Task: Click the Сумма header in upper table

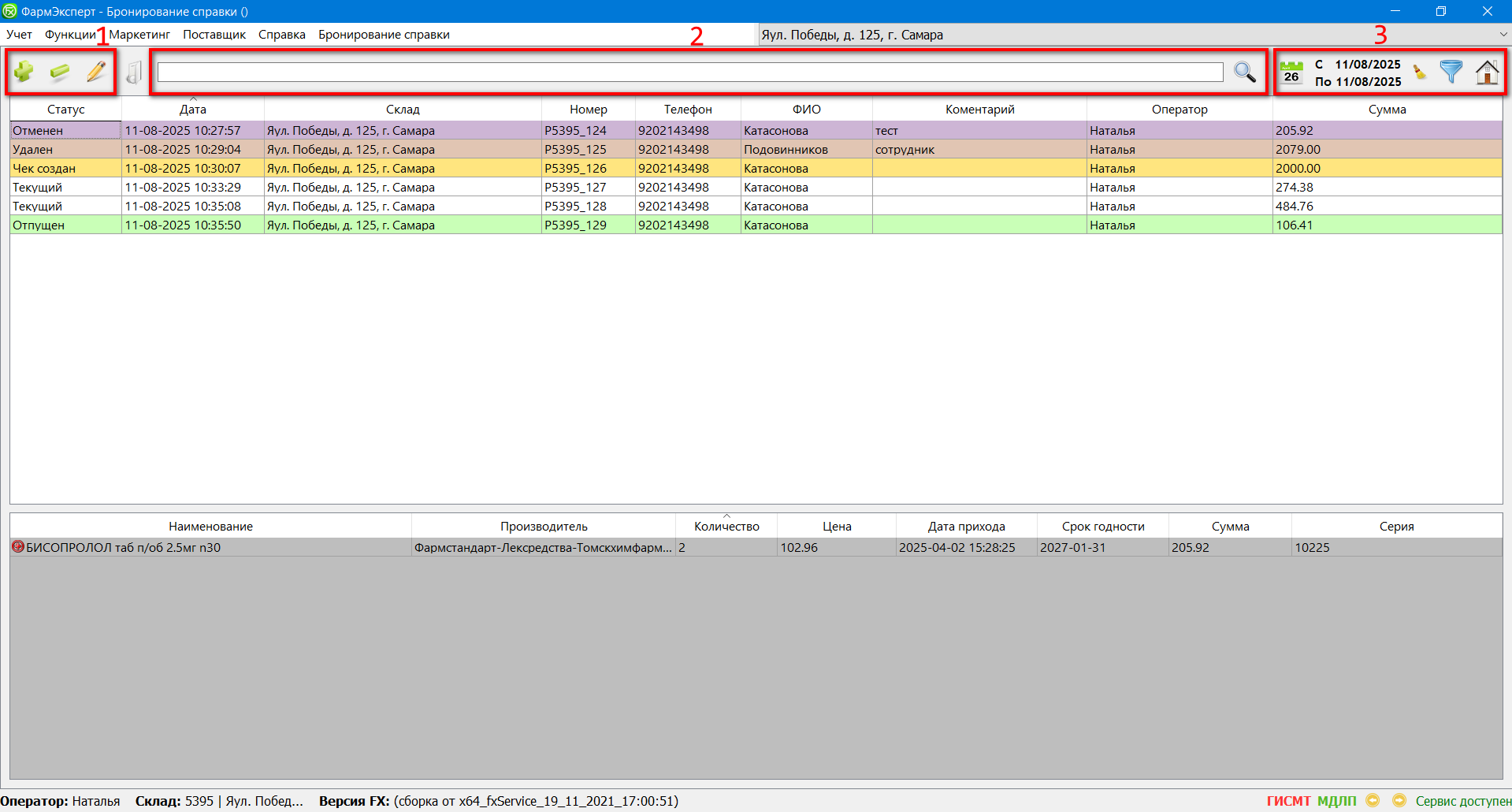Action: coord(1387,110)
